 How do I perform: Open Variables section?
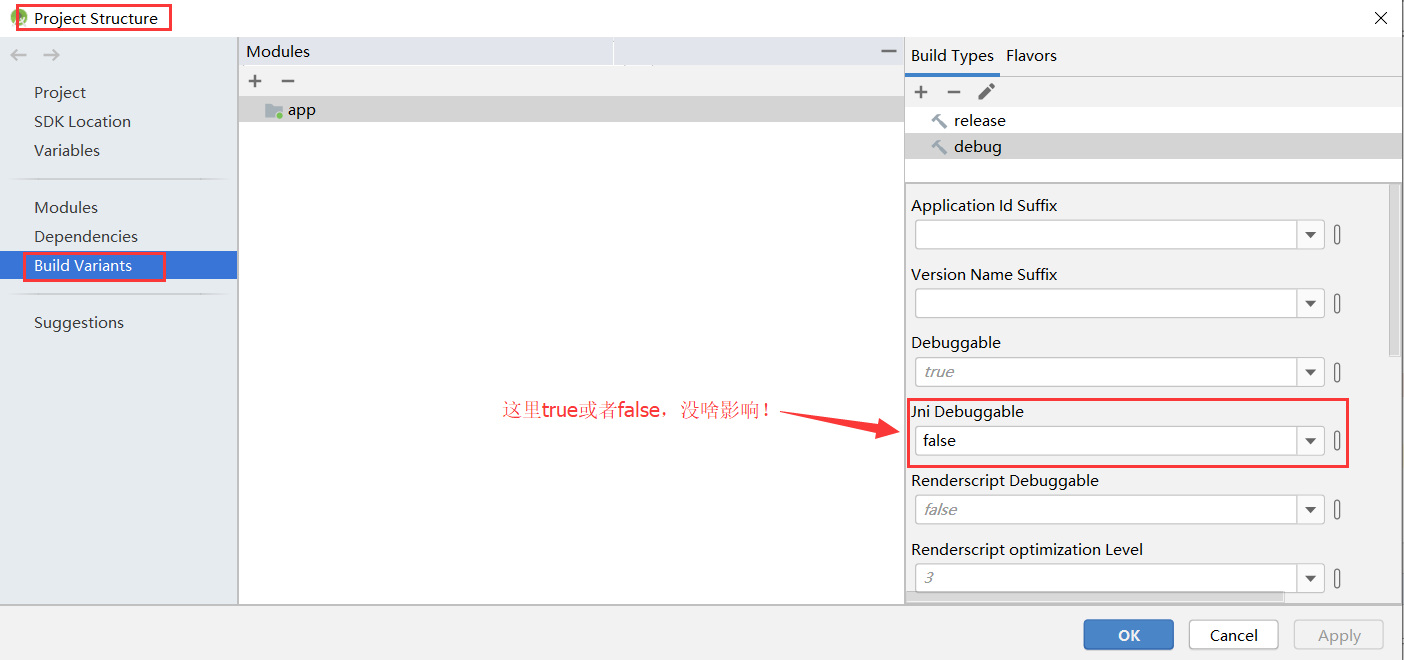click(x=67, y=151)
